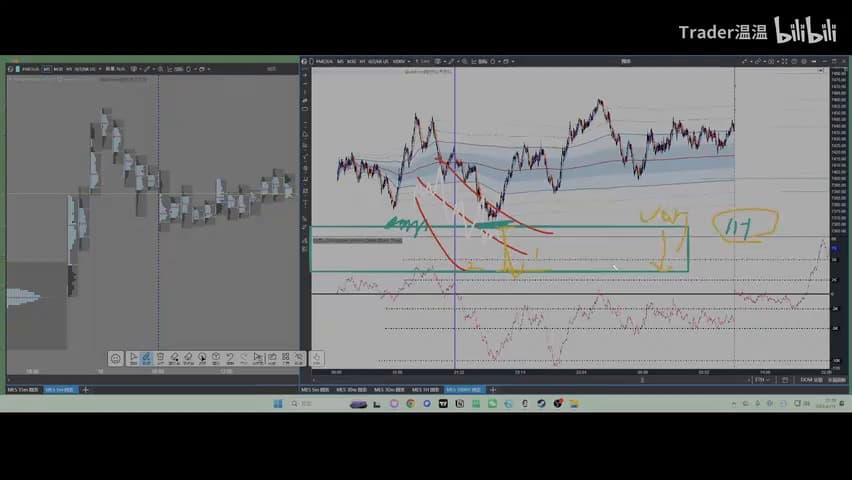The height and width of the screenshot is (480, 852).
Task: Open Notion from the taskbar
Action: point(460,404)
